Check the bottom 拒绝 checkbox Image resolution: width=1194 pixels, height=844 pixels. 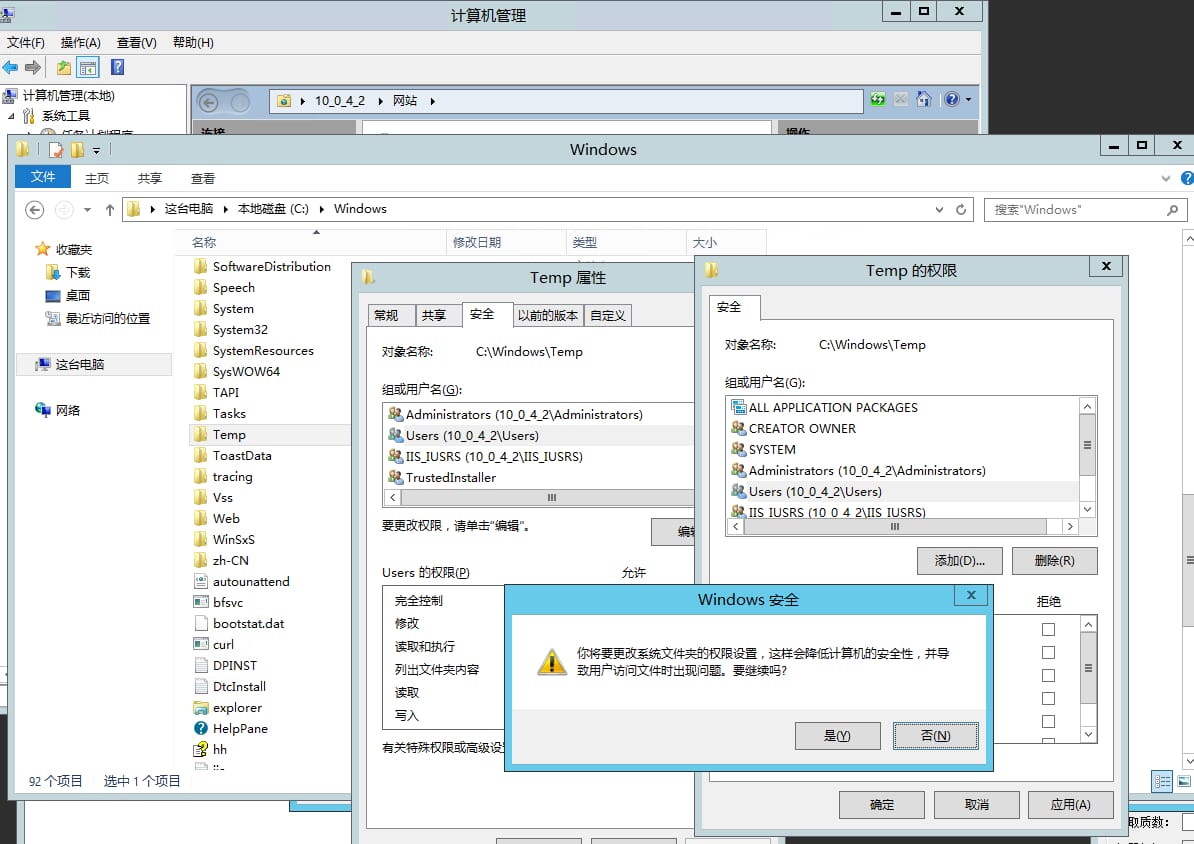(1047, 721)
